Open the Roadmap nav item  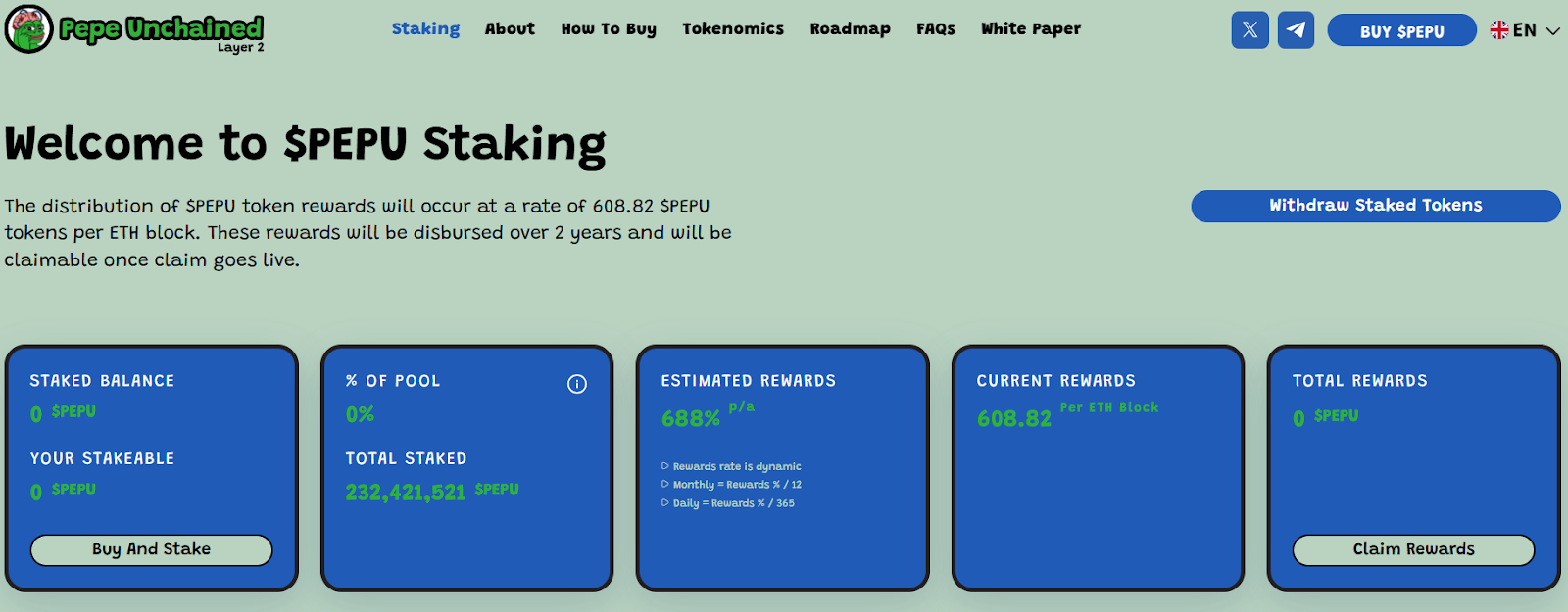point(850,29)
